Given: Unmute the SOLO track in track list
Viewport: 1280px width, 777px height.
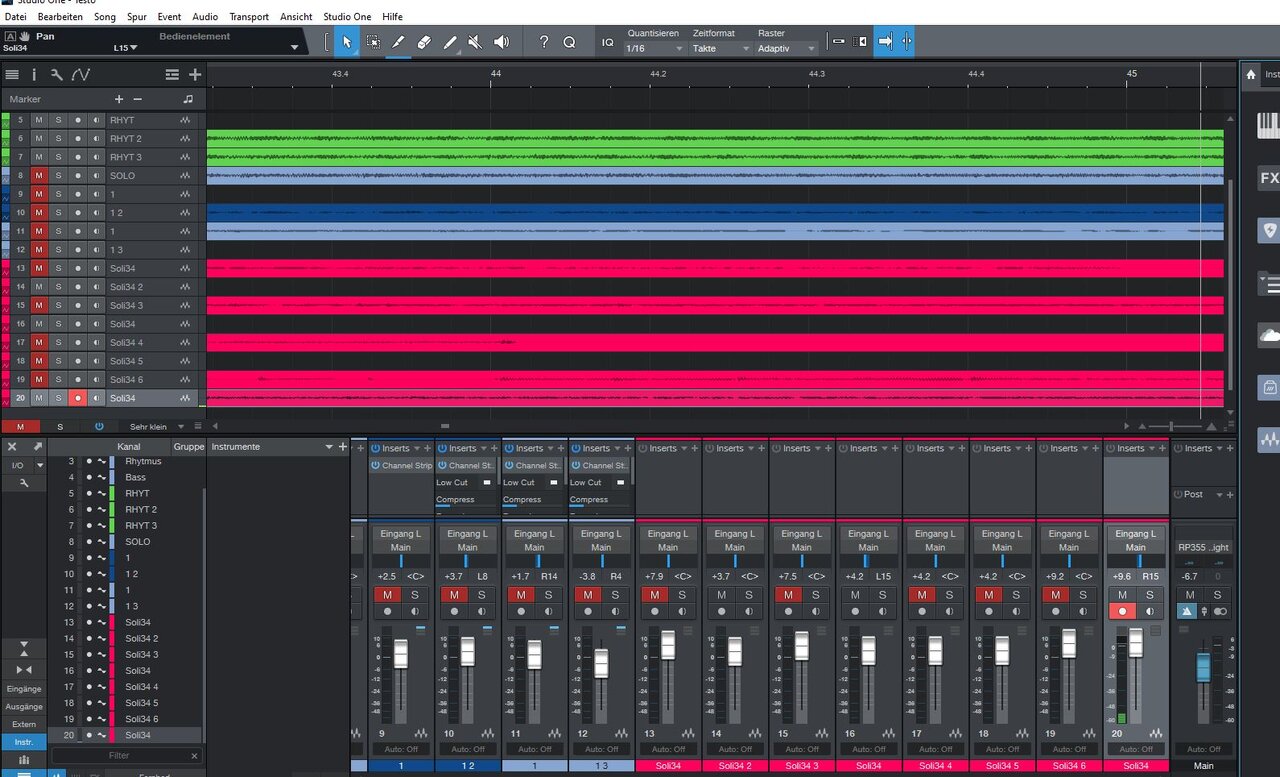Looking at the screenshot, I should (39, 176).
